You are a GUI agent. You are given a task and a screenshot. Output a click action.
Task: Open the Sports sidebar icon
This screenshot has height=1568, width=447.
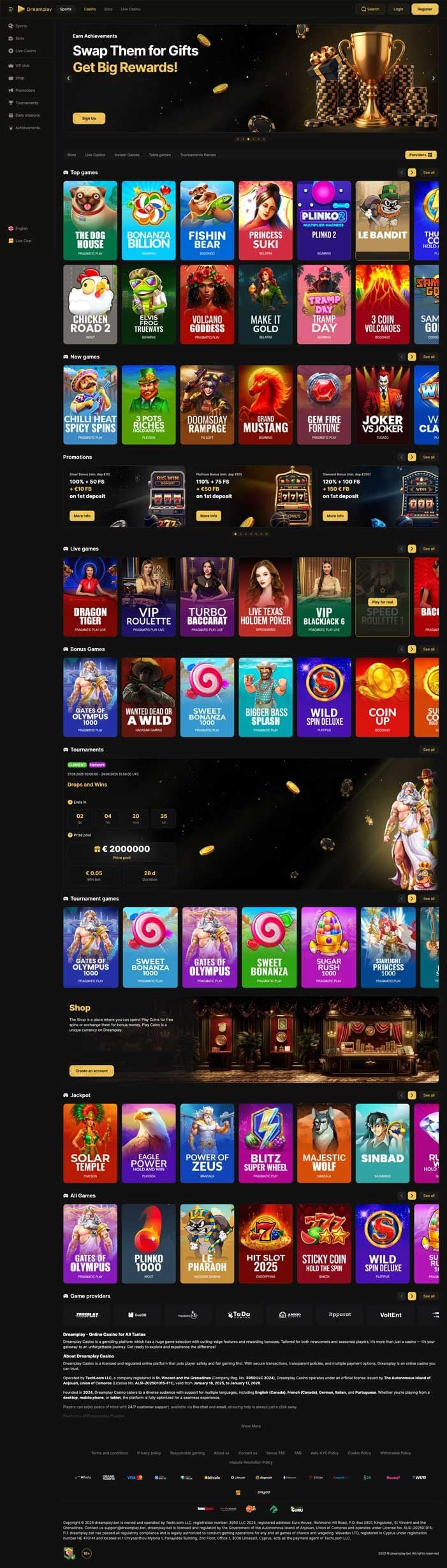pos(11,26)
